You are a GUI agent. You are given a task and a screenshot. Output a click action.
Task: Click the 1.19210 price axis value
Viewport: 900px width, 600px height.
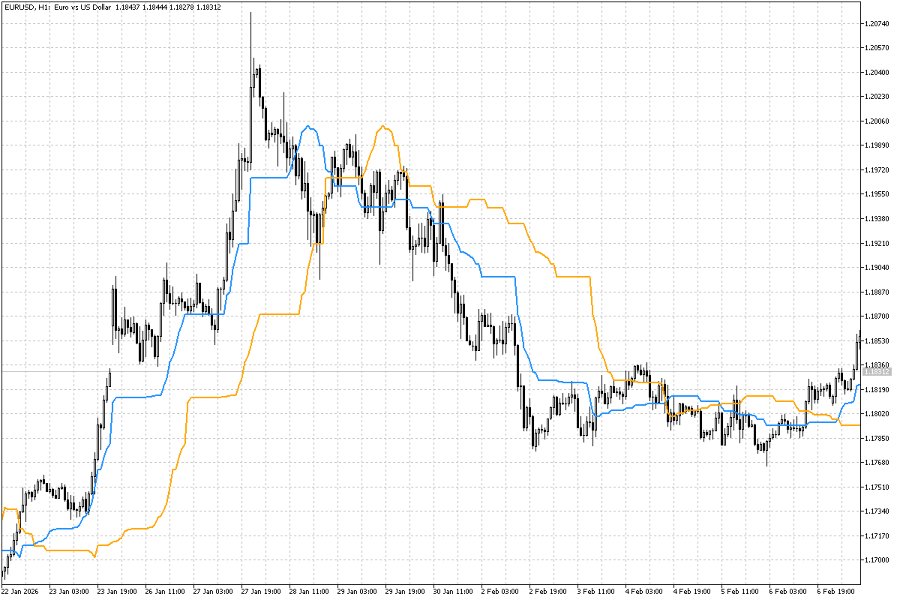876,243
